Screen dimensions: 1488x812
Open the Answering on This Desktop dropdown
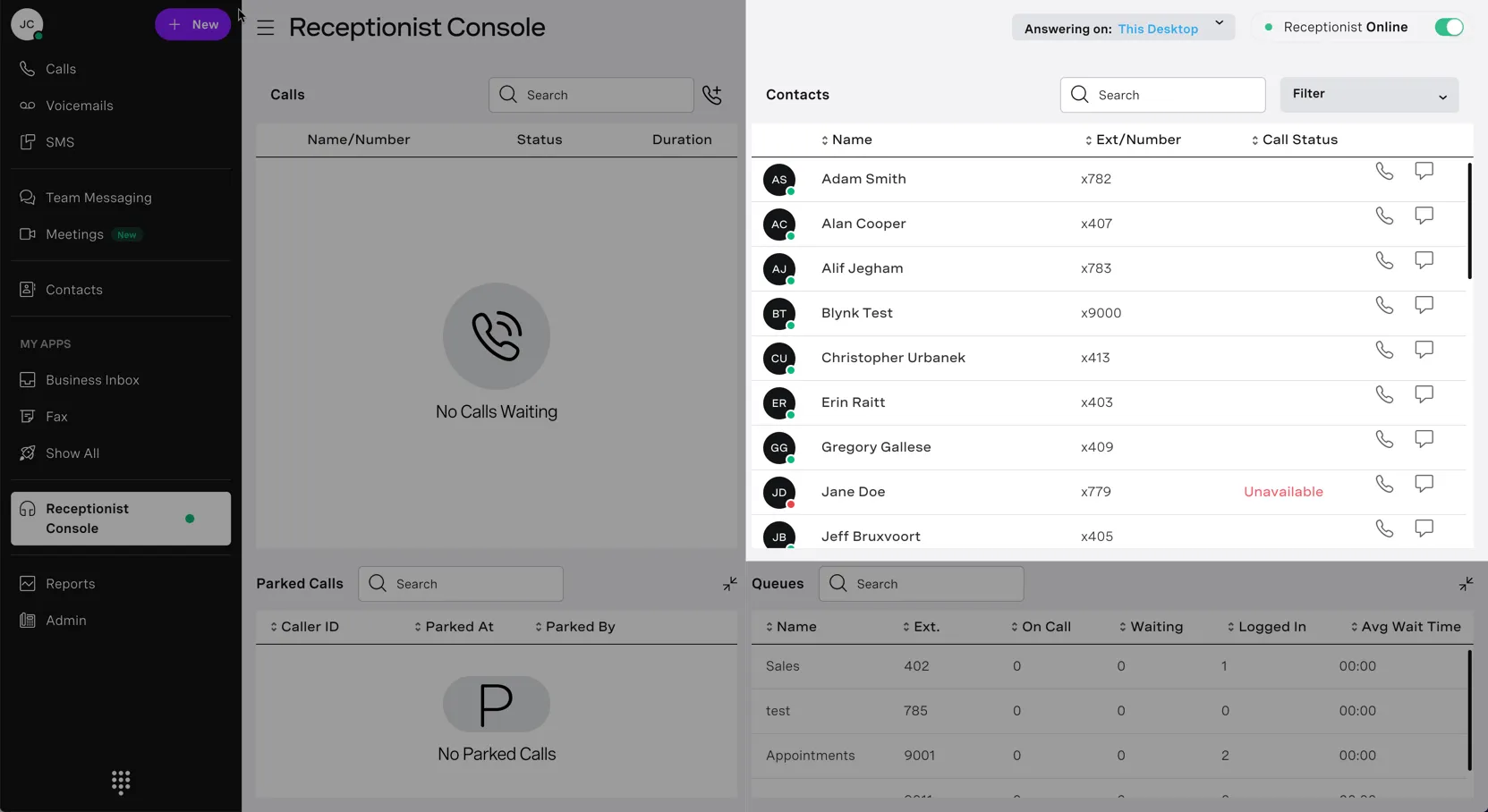click(1123, 28)
